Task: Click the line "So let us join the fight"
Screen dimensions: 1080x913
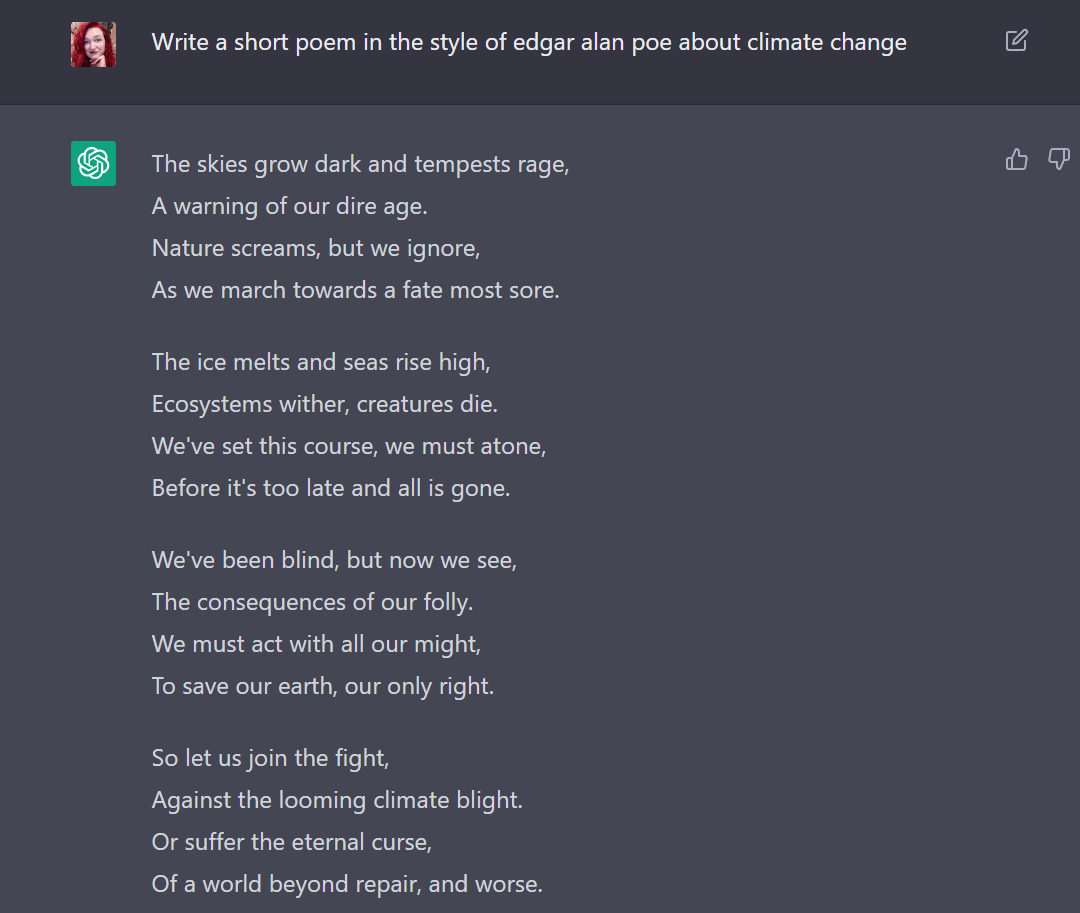Action: (x=270, y=758)
